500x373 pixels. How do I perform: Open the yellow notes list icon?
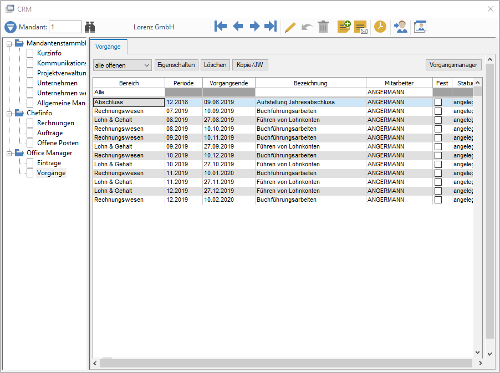point(361,27)
